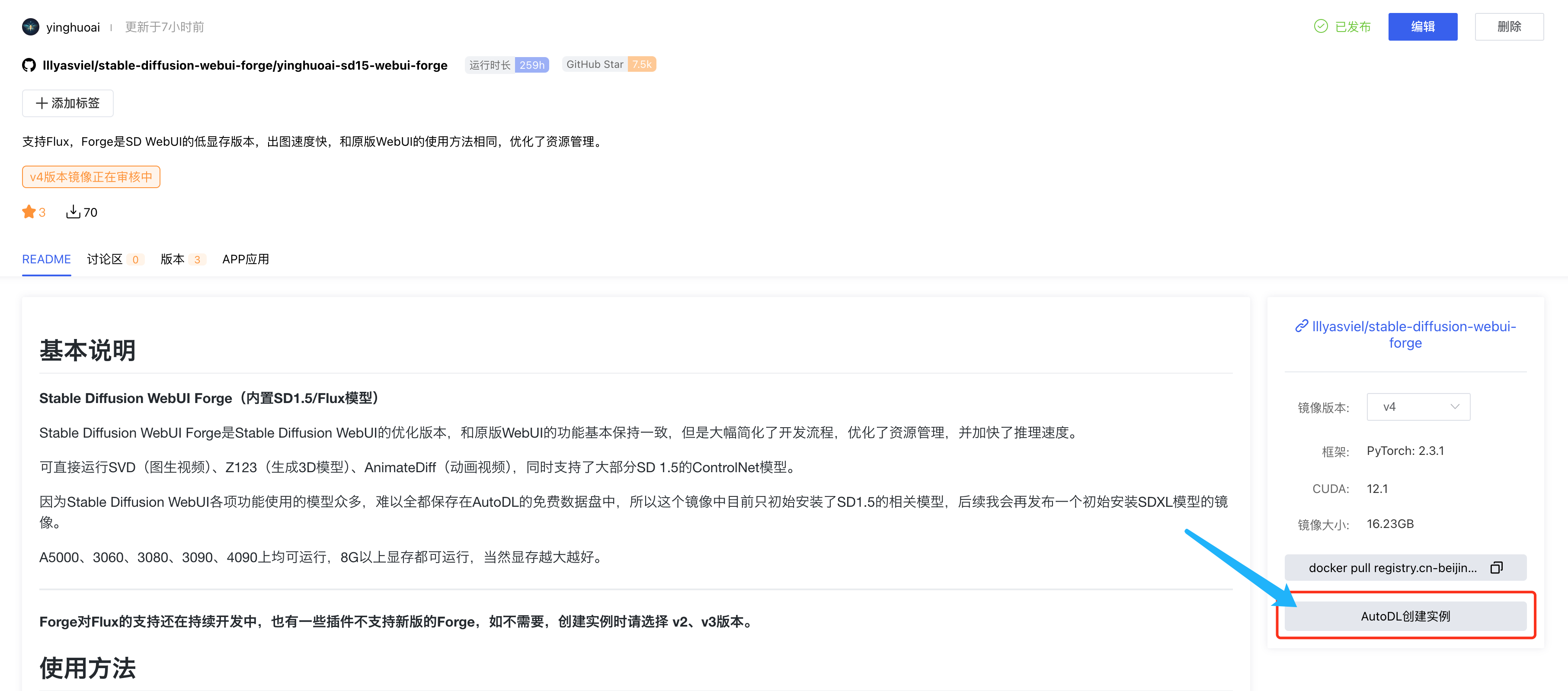The image size is (1568, 691).
Task: Click the 删除 delete button
Action: tap(1508, 27)
